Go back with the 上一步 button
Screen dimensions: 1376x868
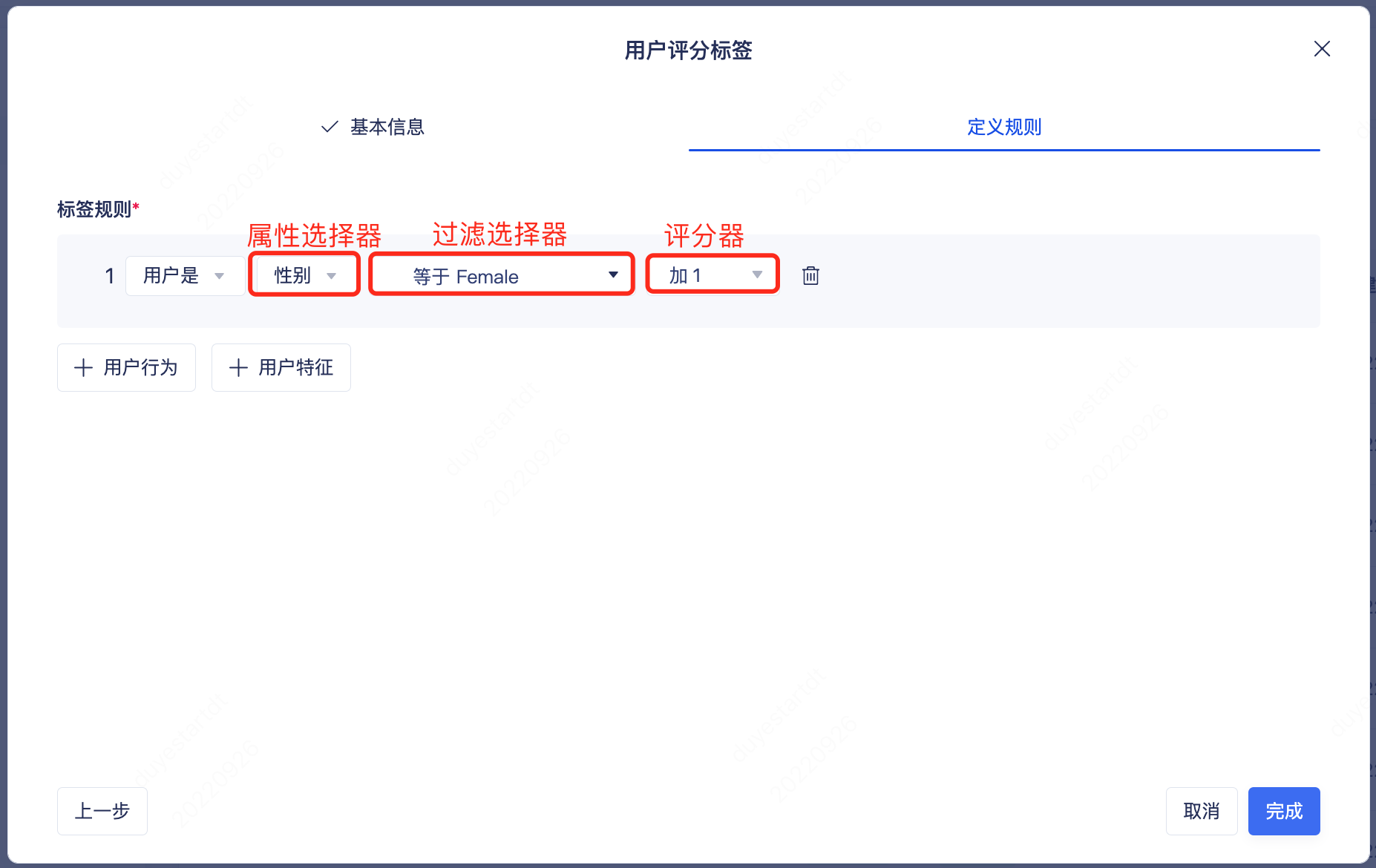pyautogui.click(x=102, y=811)
